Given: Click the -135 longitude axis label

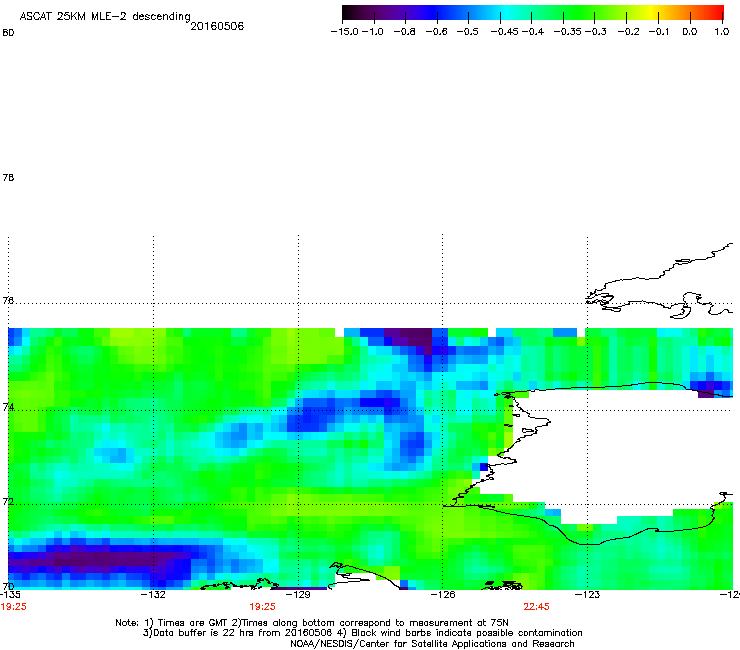Looking at the screenshot, I should (x=10, y=594).
